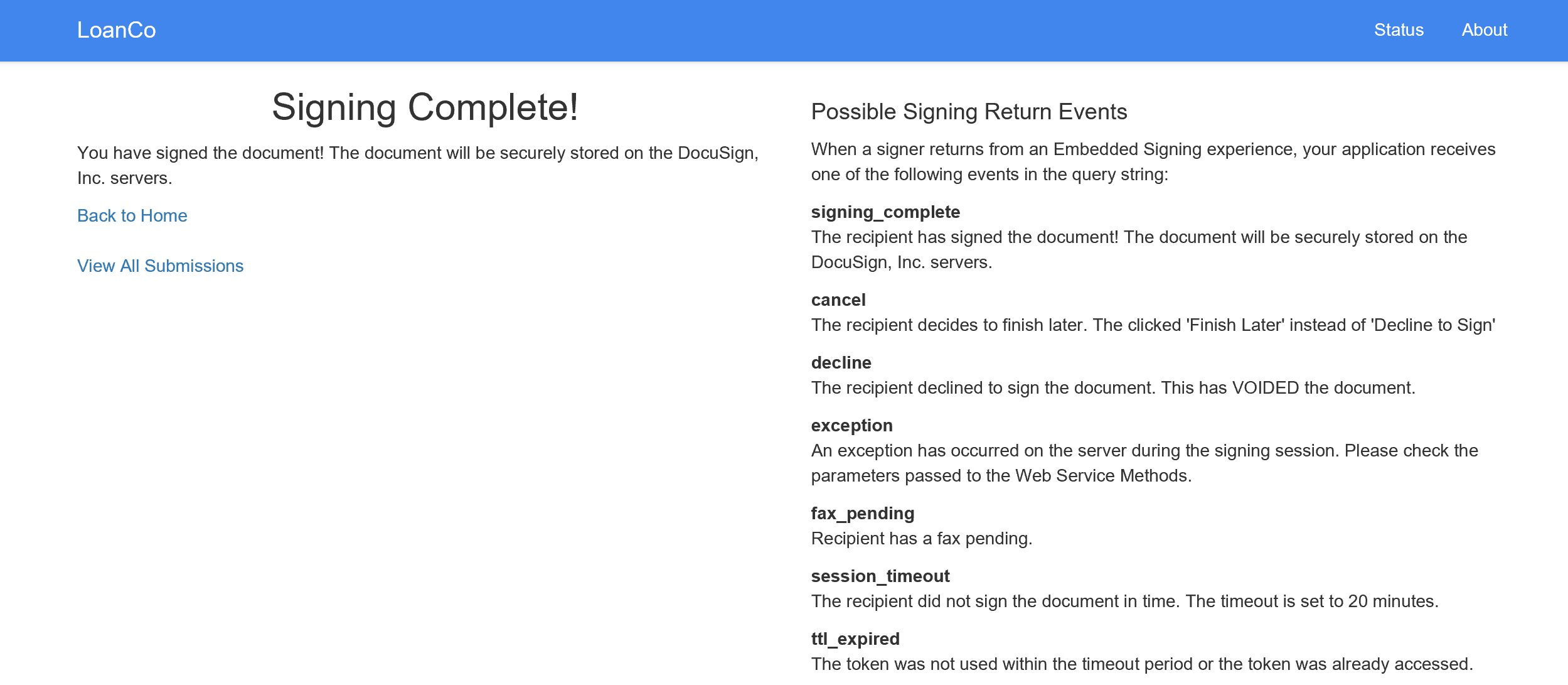1568x685 pixels.
Task: Select the Signing Complete heading
Action: 425,107
